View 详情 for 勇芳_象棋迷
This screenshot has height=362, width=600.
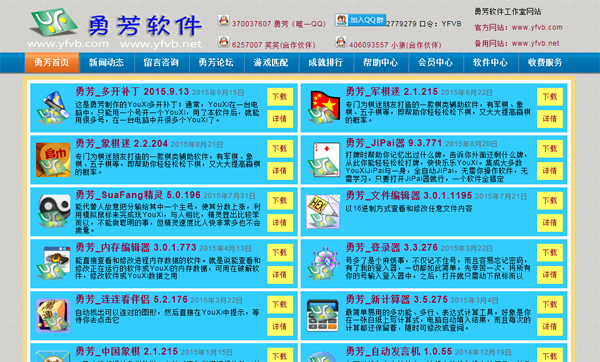[280, 171]
